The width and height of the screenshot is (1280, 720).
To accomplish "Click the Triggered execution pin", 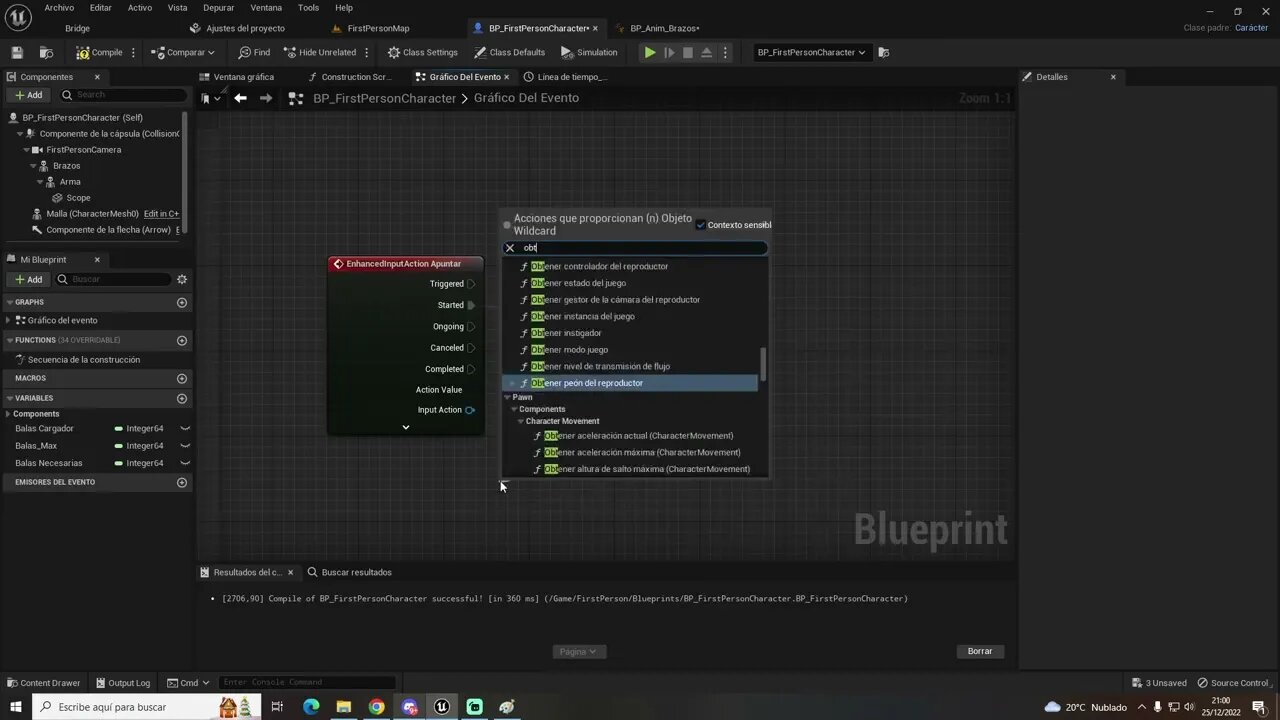I will pos(471,284).
